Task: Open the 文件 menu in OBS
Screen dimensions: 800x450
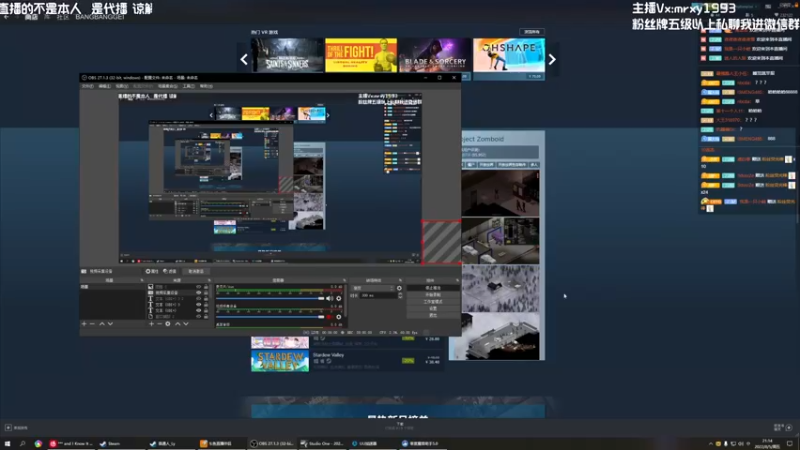Action: pyautogui.click(x=87, y=86)
